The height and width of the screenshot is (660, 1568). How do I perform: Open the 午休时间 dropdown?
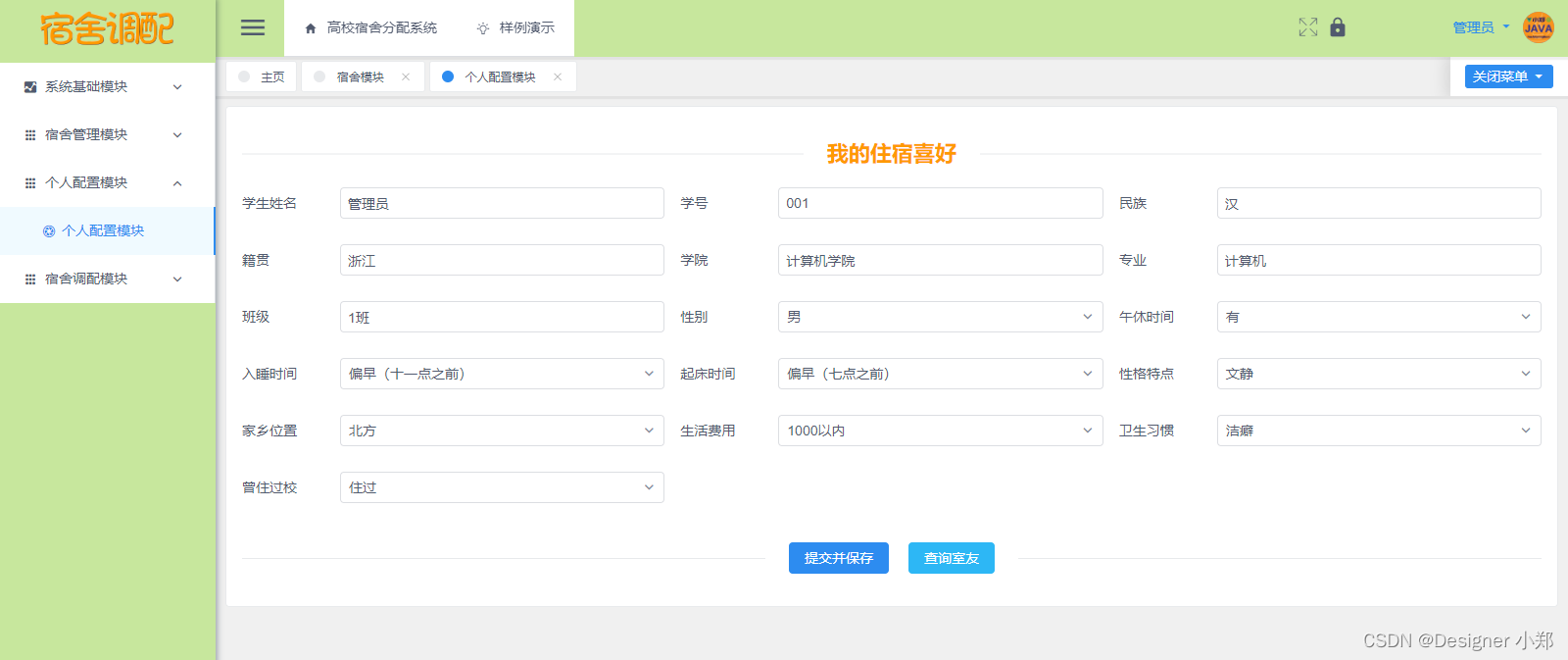coord(1379,317)
